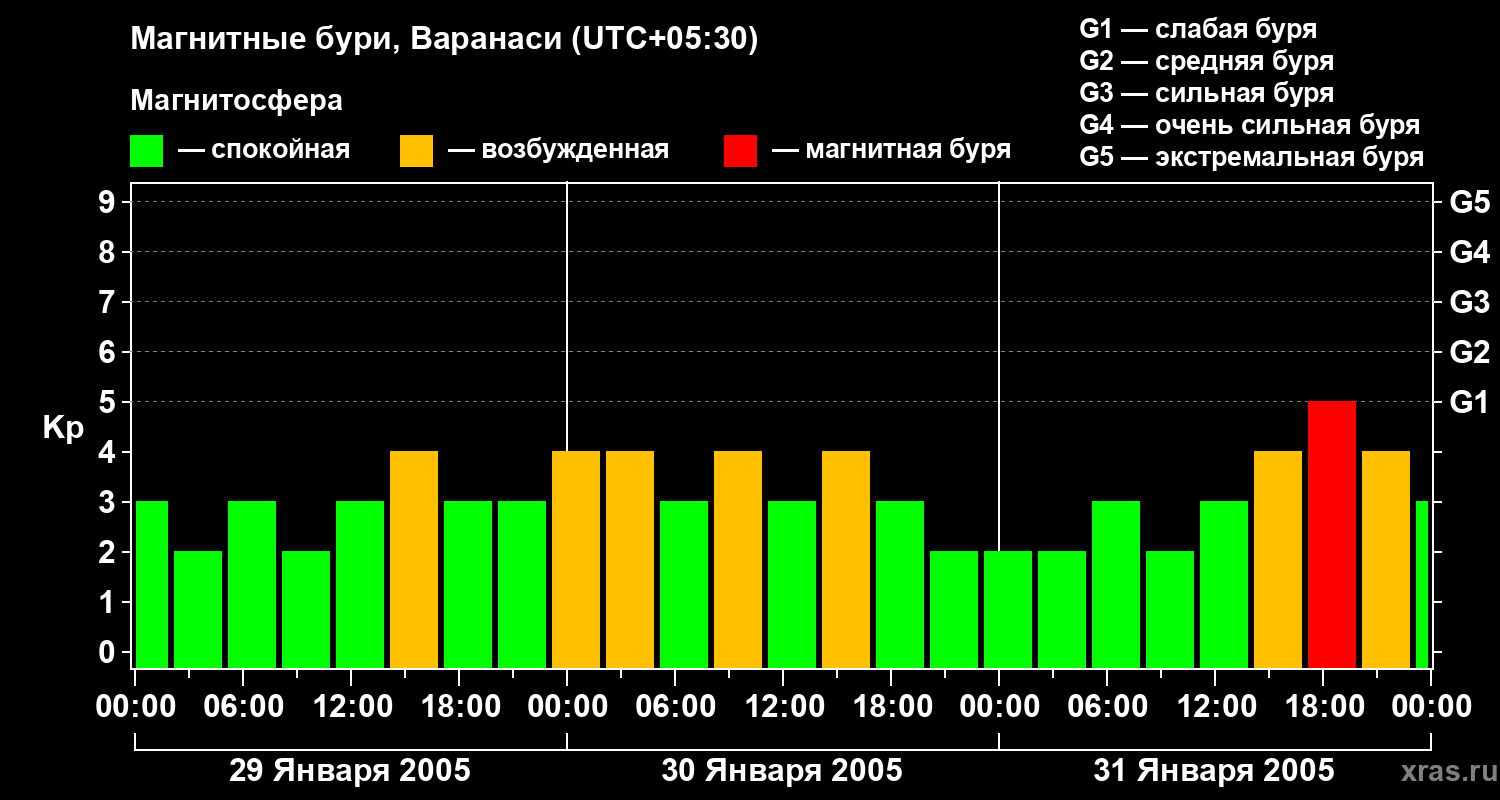1500x800 pixels.
Task: Select the line "G1 — слабая буря"
Action: click(1198, 29)
